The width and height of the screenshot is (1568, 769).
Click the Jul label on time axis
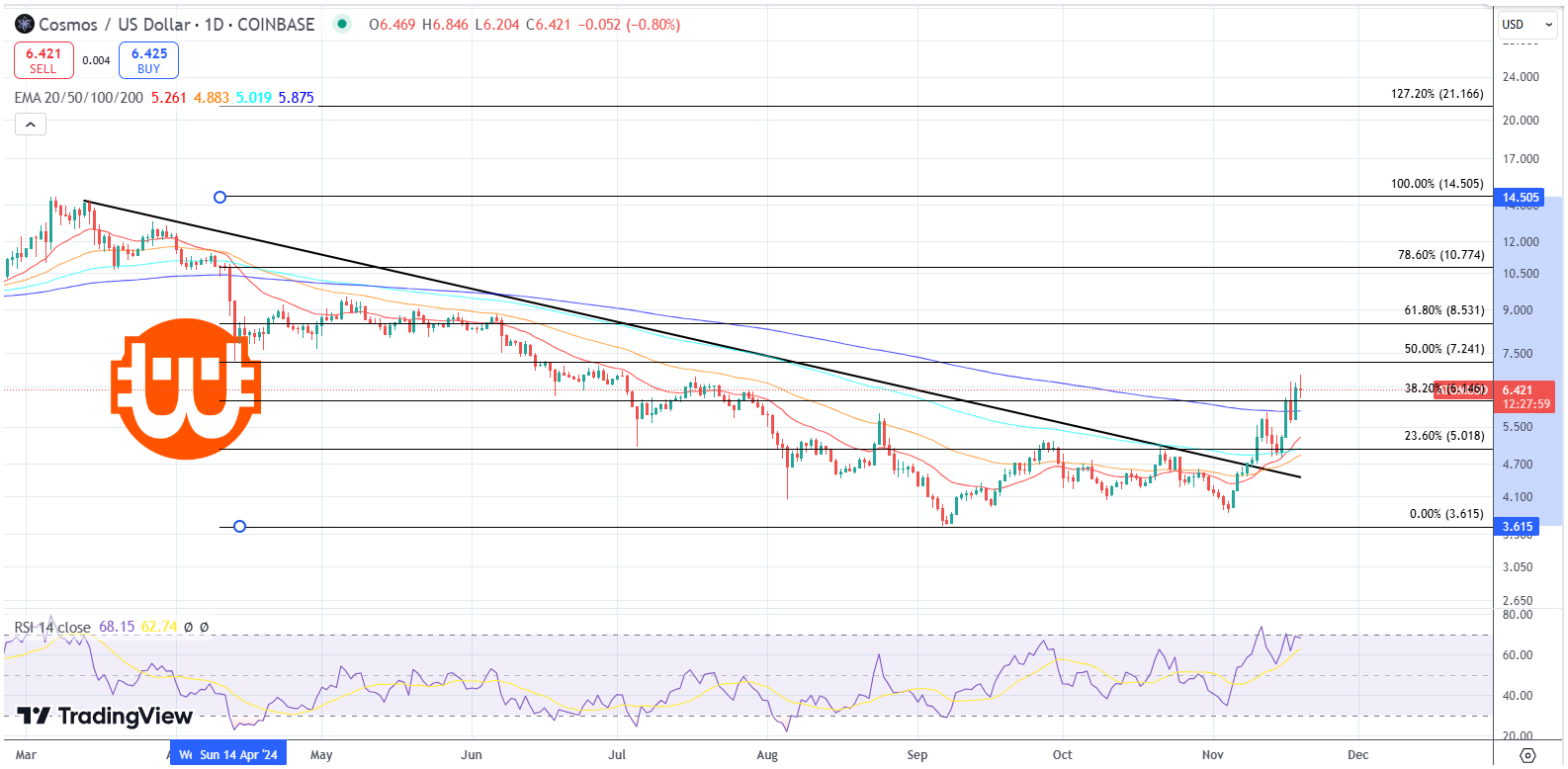click(617, 755)
